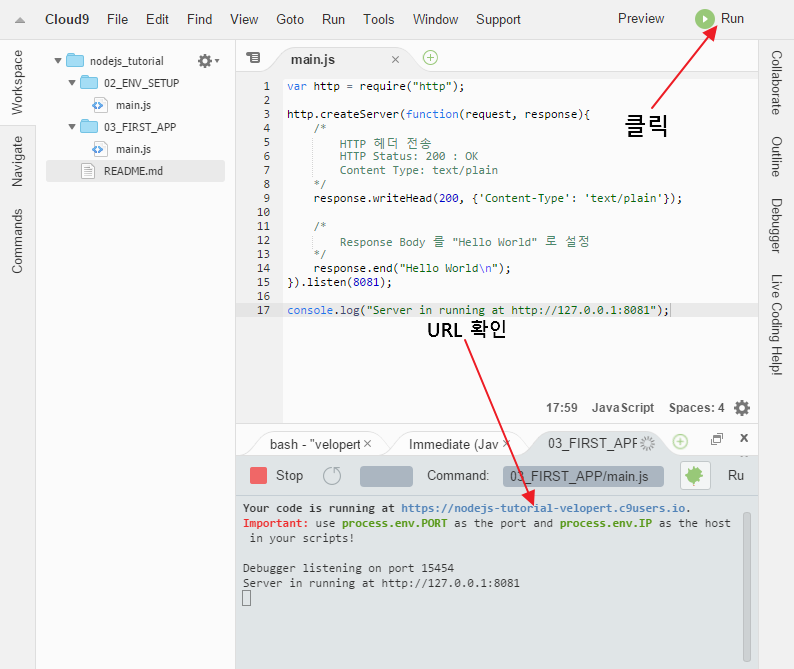
Task: Open the workspace settings gear
Action: click(x=205, y=61)
